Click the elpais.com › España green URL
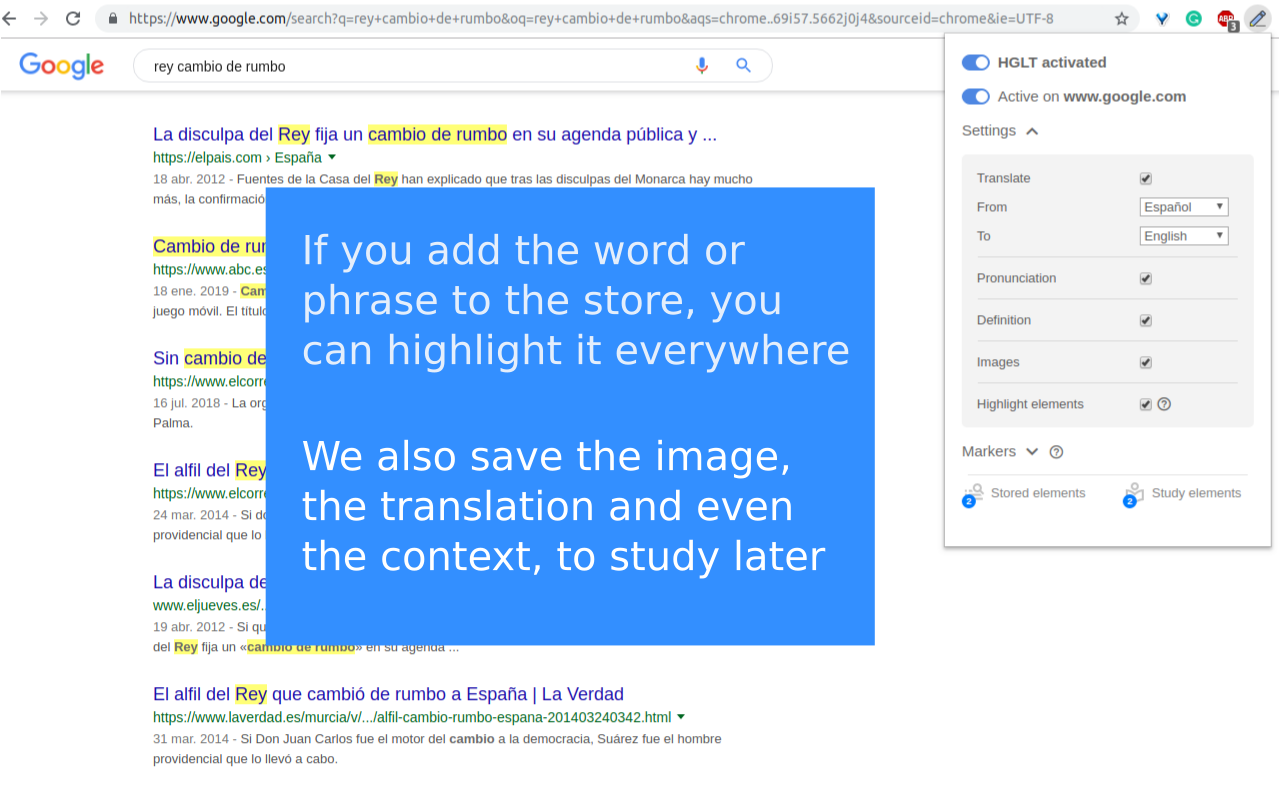Viewport: 1280px width, 800px height. pos(237,157)
